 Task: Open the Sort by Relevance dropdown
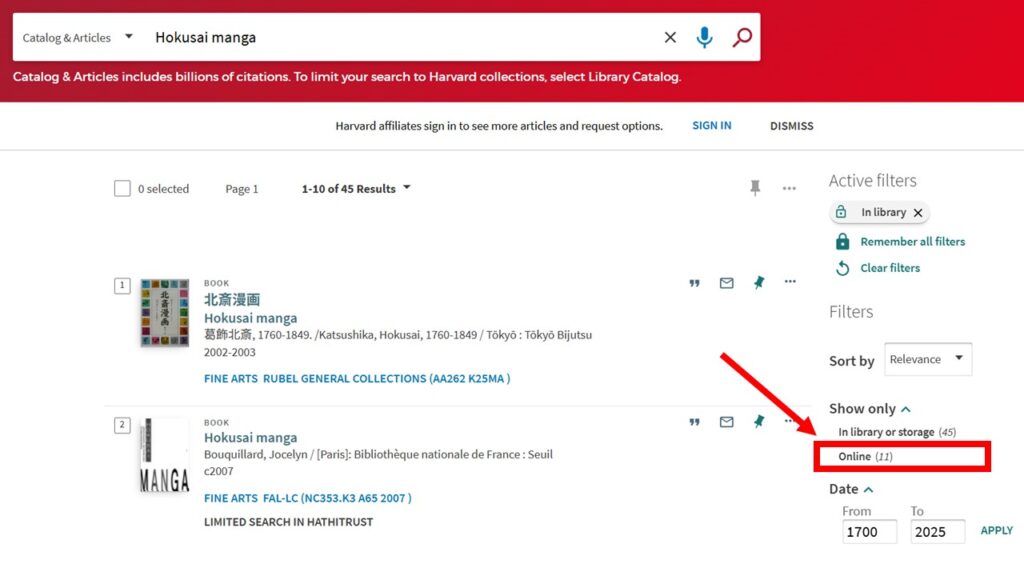[x=928, y=359]
